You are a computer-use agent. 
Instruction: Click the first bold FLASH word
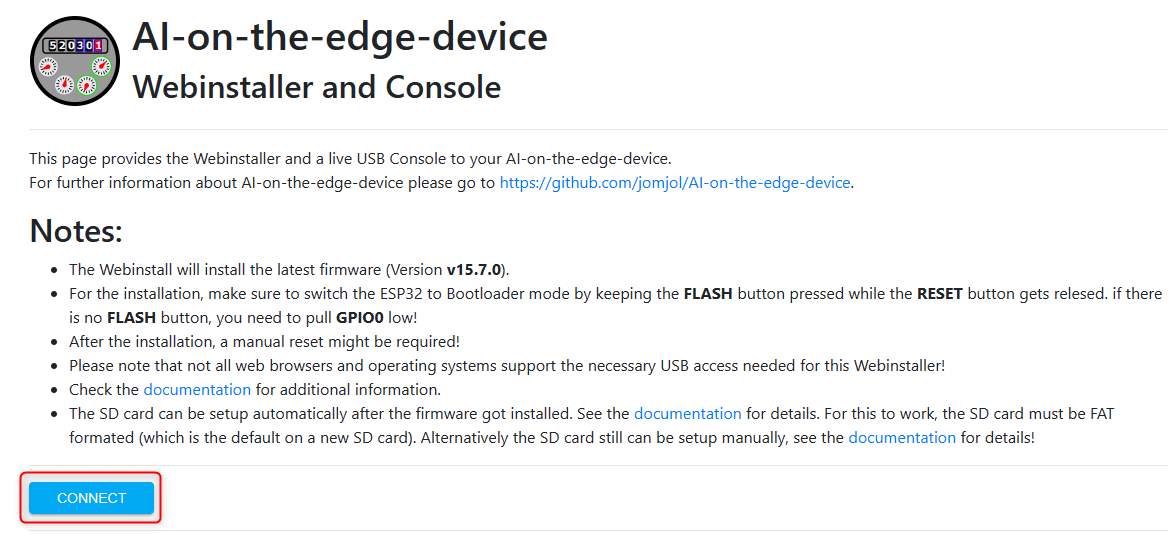tap(709, 293)
